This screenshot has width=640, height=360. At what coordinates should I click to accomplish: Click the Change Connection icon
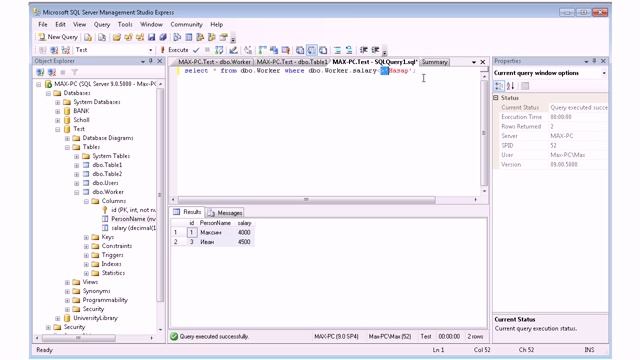[66, 50]
